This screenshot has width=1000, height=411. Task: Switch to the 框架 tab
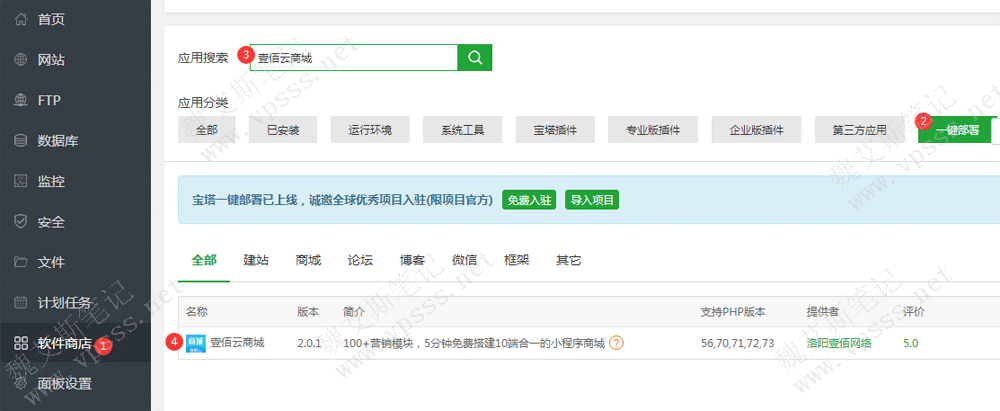tap(516, 260)
